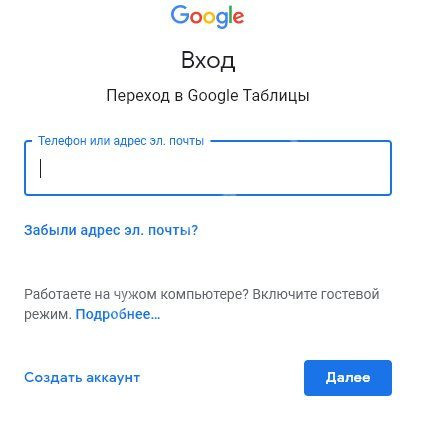422x442 pixels.
Task: Click the "Работаете на чужом компьютере?" text
Action: point(136,294)
